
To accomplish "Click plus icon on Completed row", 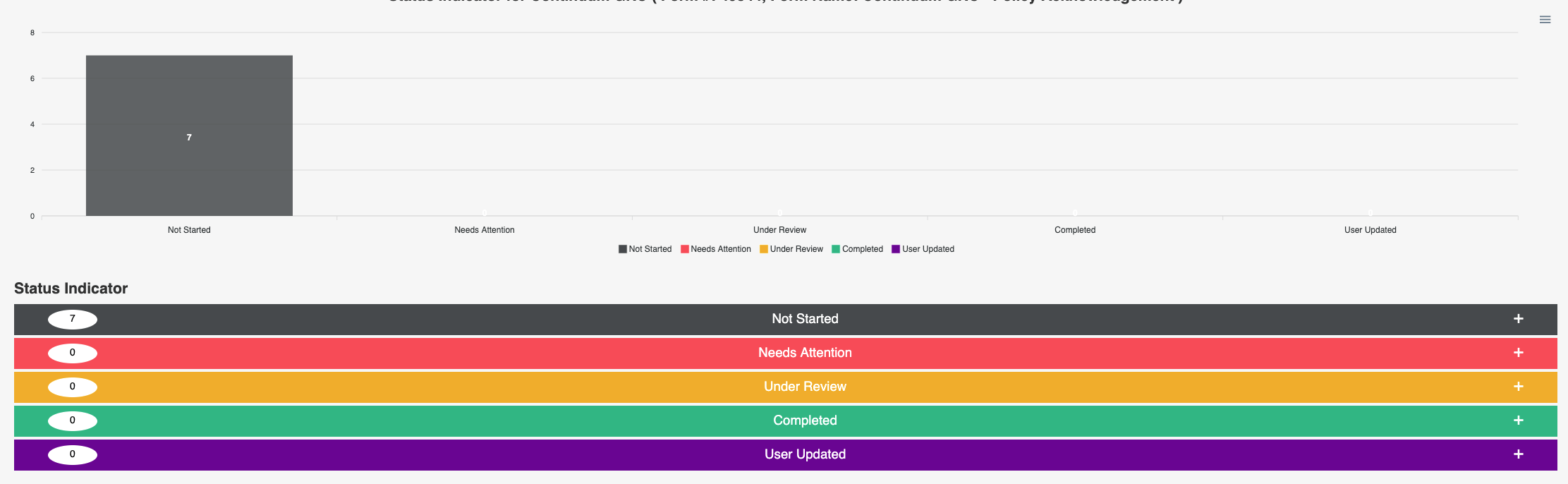I will pyautogui.click(x=1518, y=421).
